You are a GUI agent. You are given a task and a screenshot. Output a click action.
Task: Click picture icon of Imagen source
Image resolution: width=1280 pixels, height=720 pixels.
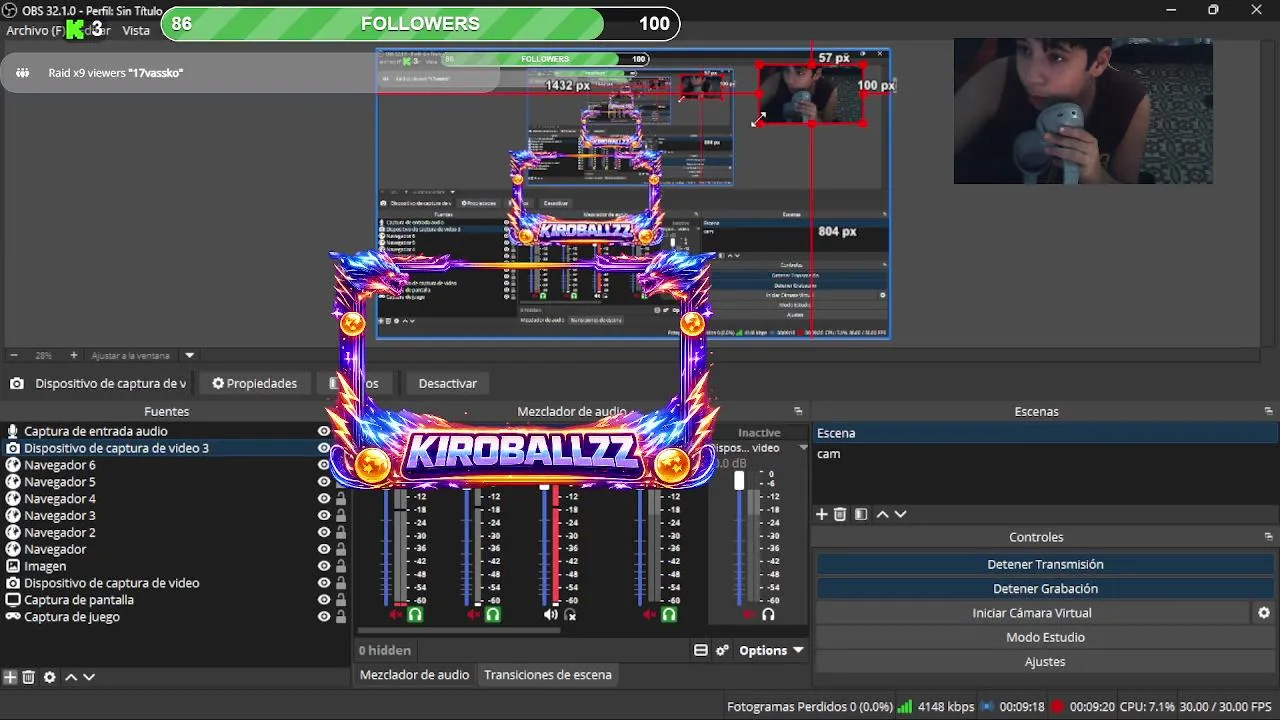point(13,566)
